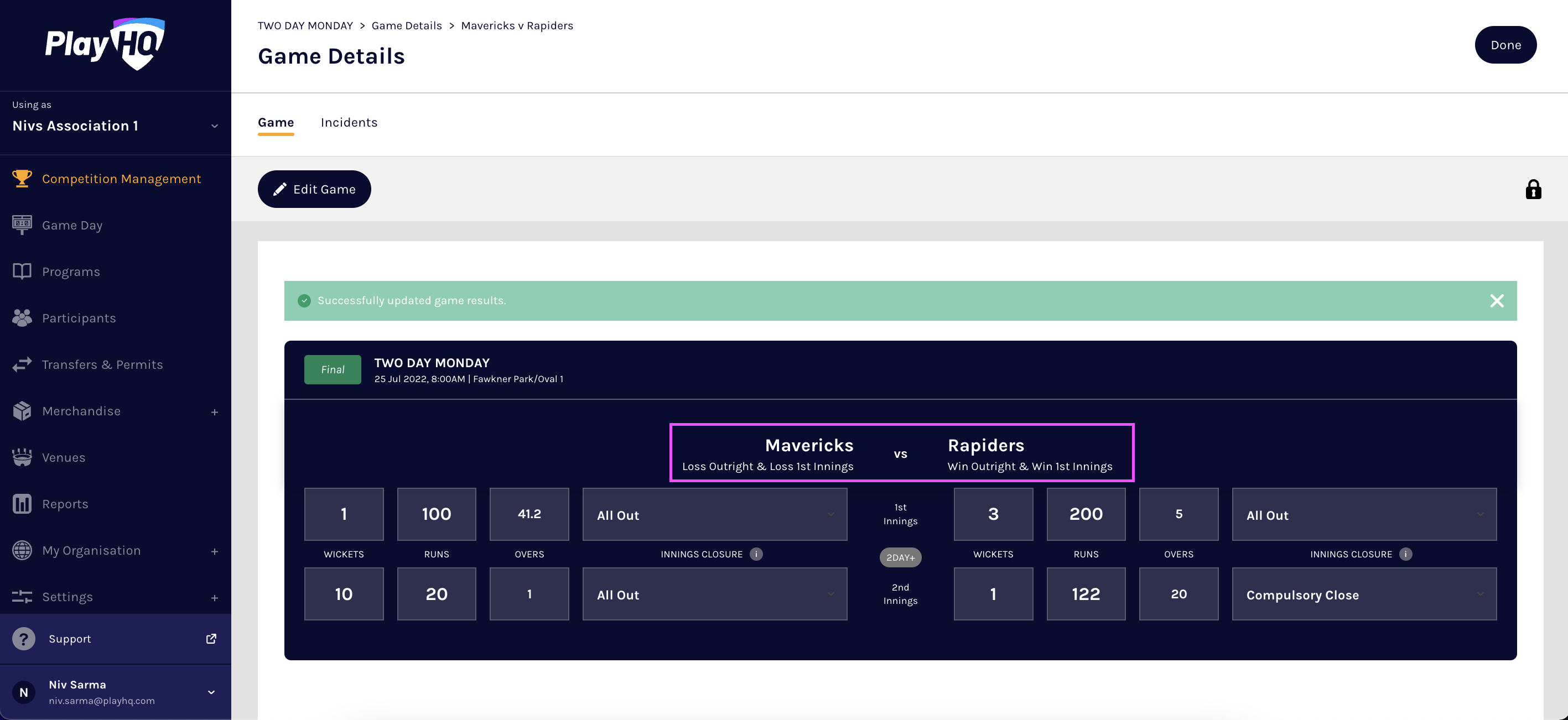Expand the Merchandise submenu plus
This screenshot has width=1568, height=720.
pos(214,412)
